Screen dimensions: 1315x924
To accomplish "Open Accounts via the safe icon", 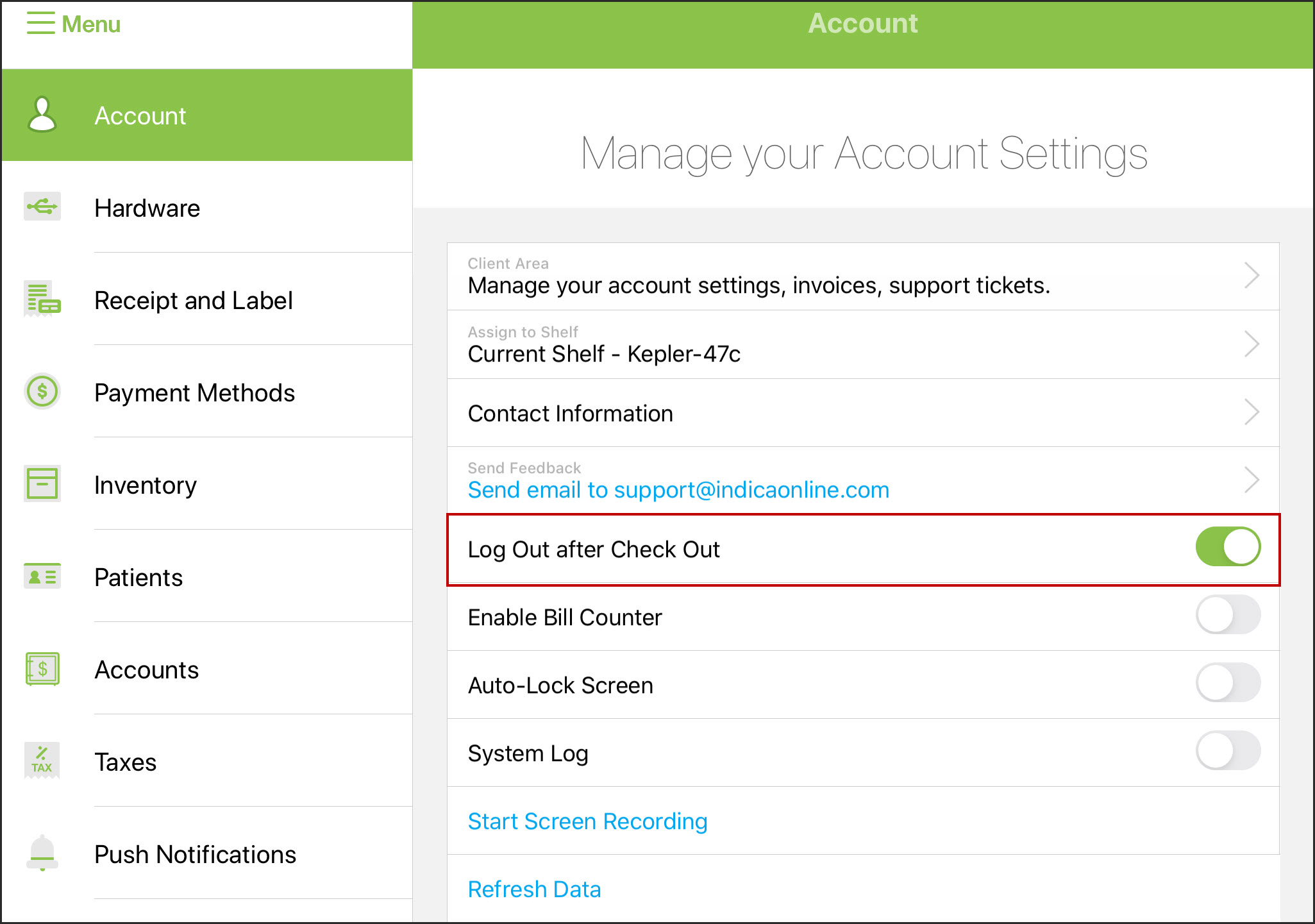I will 42,669.
